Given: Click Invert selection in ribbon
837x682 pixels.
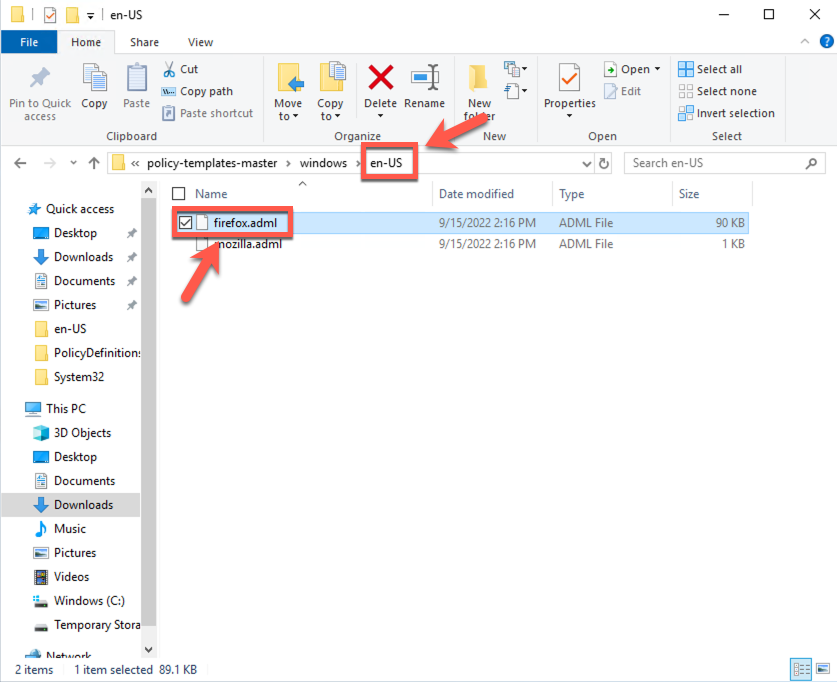Looking at the screenshot, I should (x=726, y=113).
